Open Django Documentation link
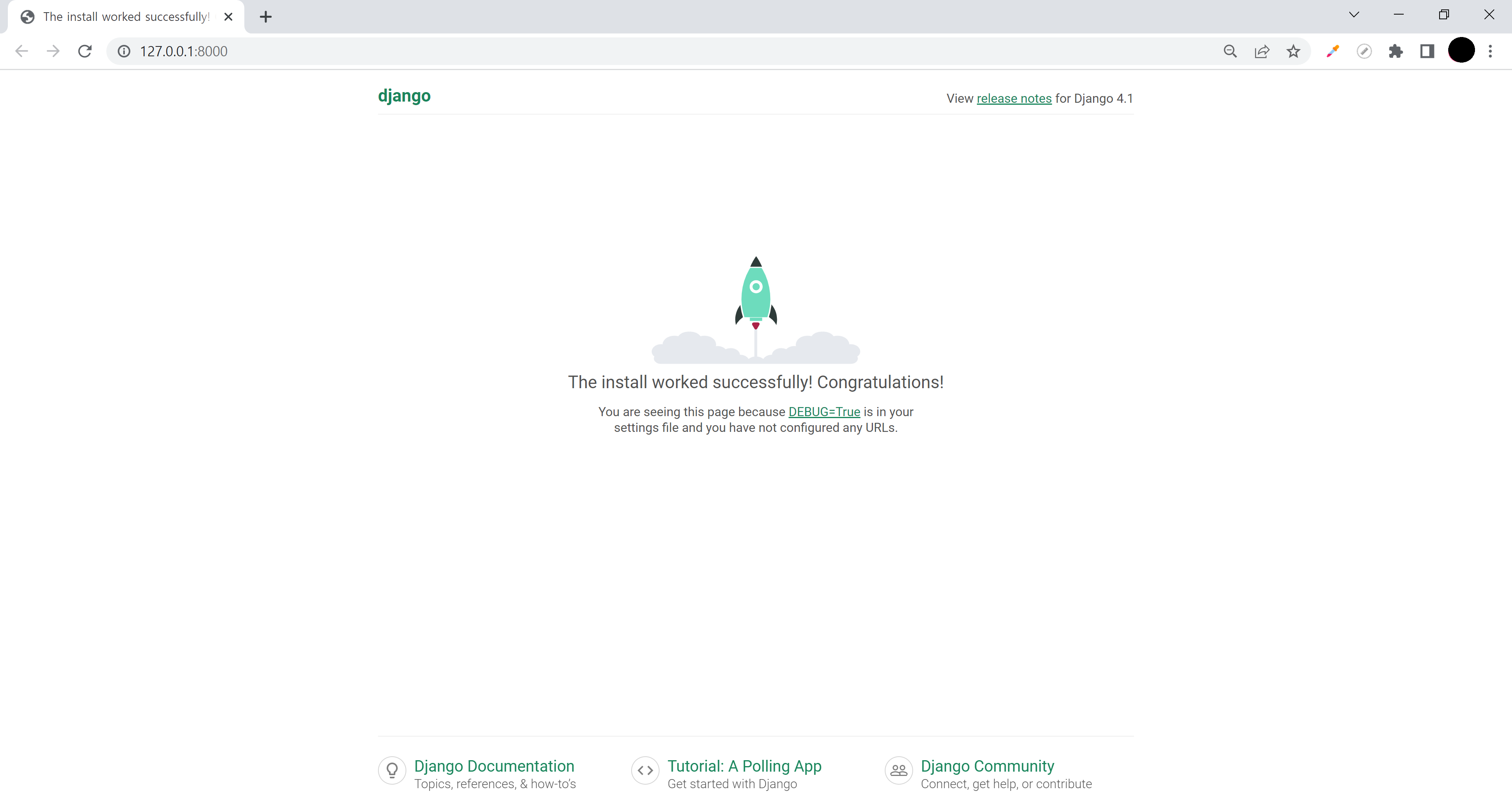The image size is (1512, 811). pos(494,766)
